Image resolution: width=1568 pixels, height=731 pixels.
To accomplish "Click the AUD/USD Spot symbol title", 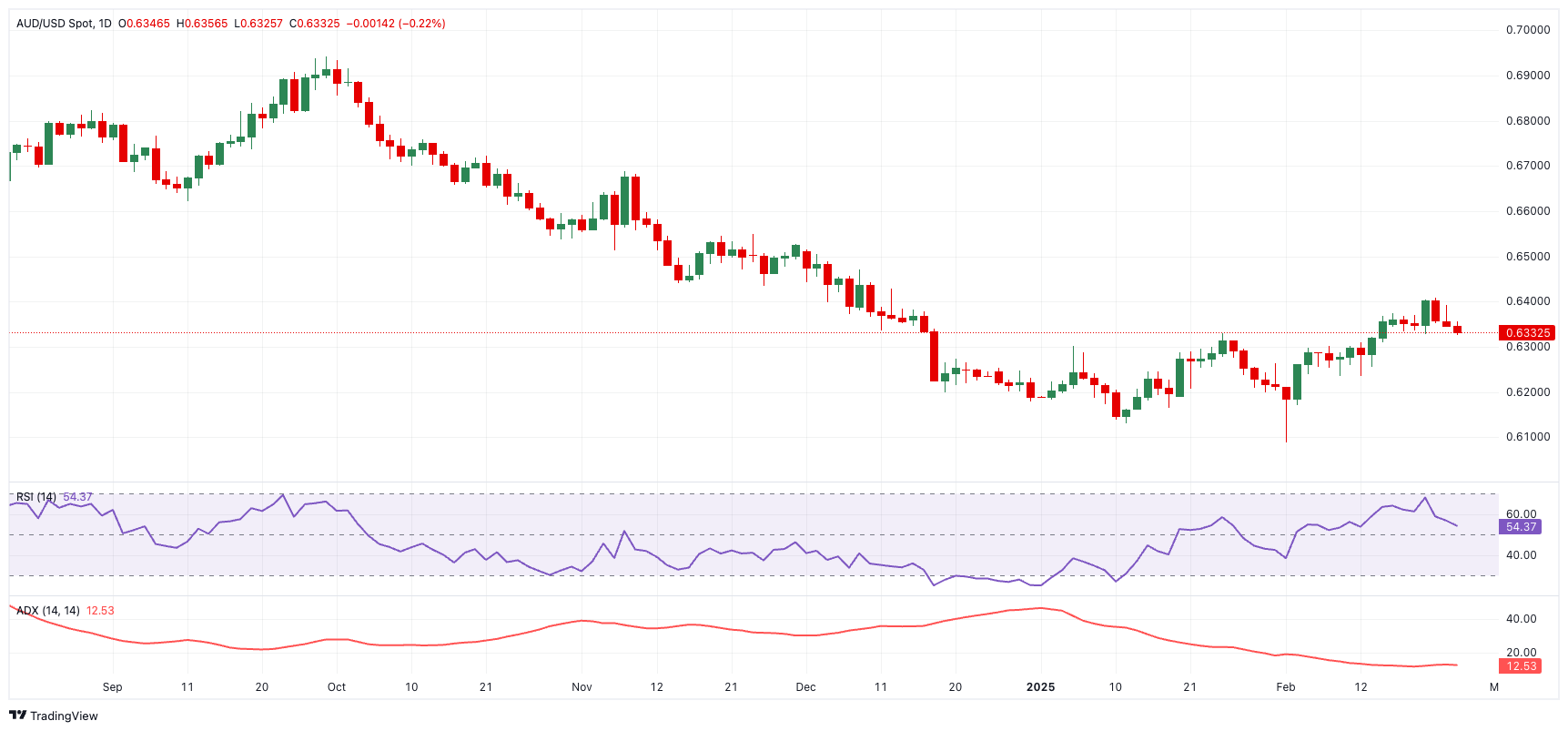I will point(55,24).
